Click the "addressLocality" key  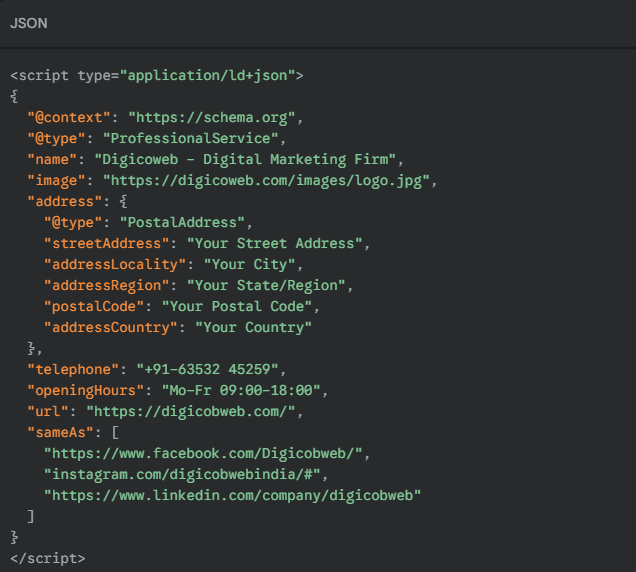(x=115, y=264)
